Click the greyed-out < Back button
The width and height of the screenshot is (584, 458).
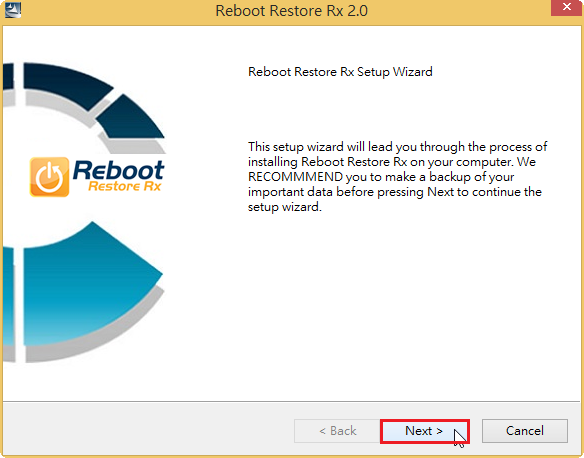[337, 431]
